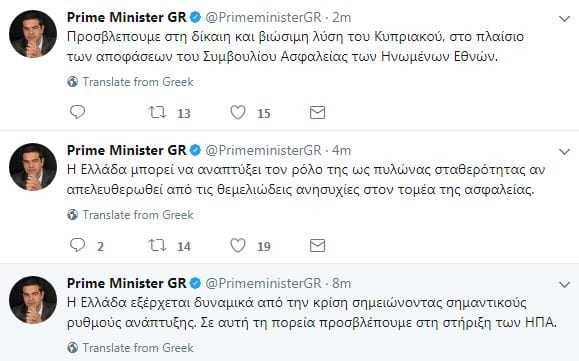Click the verified badge on the 8m tweet
Viewport: 579px width, 361px height.
[195, 283]
